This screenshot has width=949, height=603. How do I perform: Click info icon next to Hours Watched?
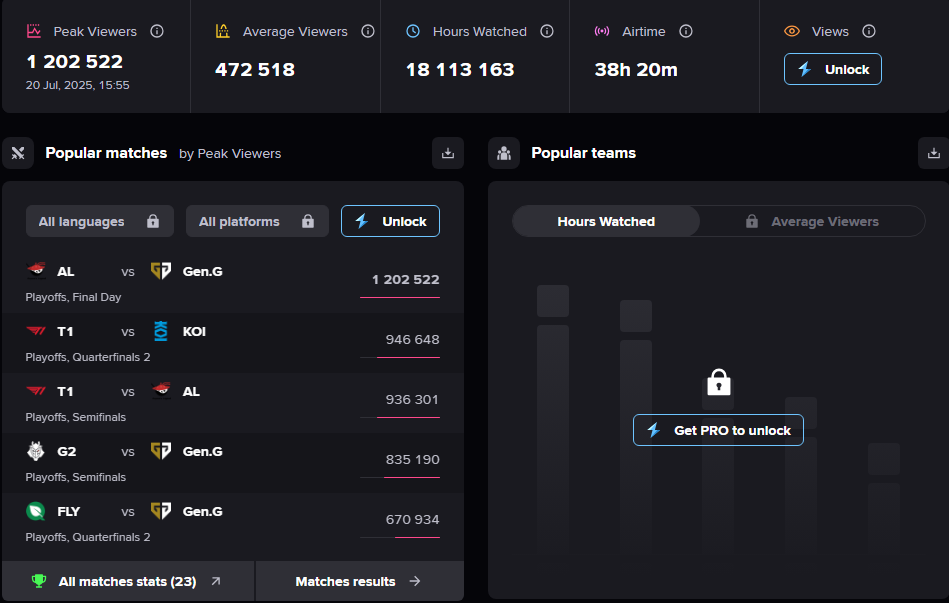(x=547, y=31)
